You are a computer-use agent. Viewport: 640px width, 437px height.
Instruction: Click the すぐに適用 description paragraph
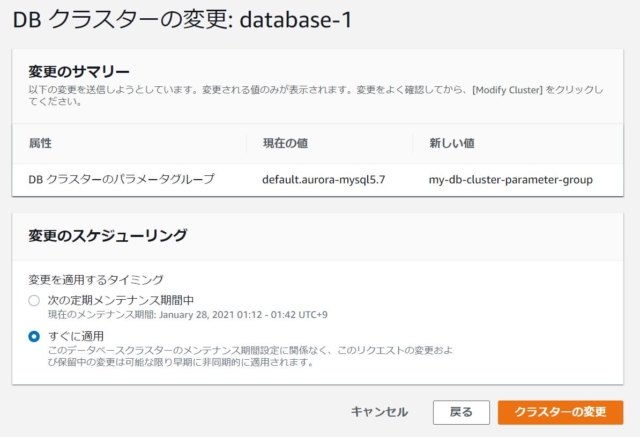click(250, 356)
